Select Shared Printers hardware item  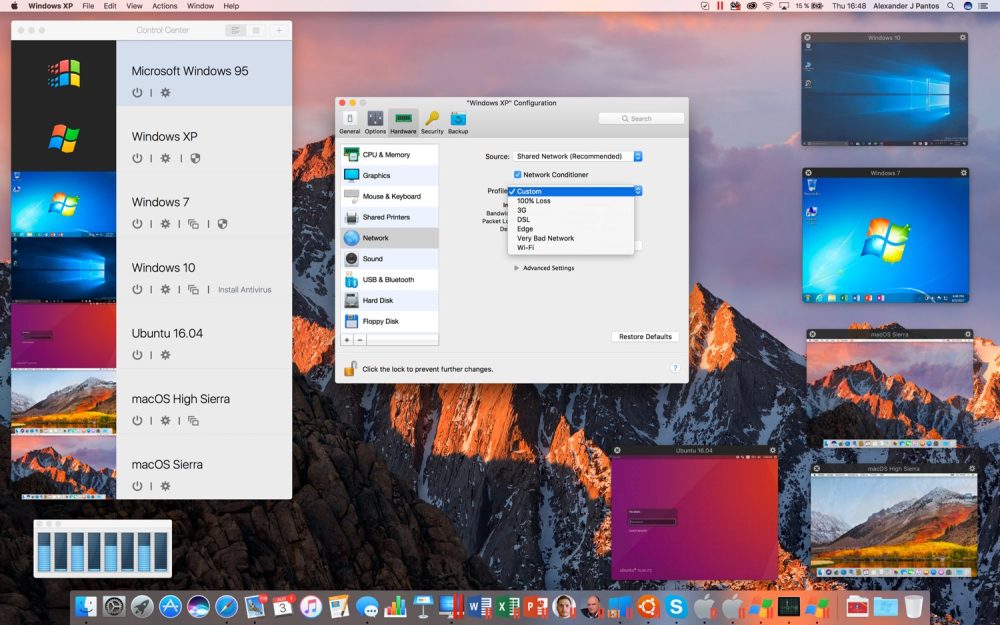[x=390, y=217]
